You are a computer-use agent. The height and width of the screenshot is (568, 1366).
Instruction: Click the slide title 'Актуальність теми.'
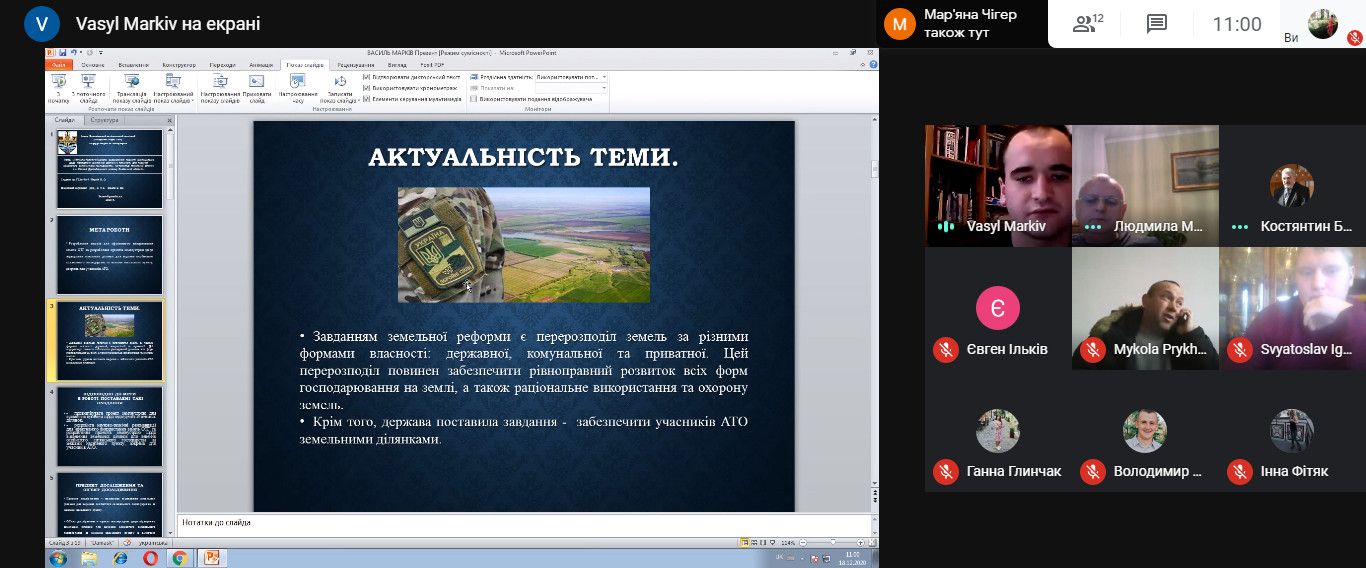click(523, 157)
